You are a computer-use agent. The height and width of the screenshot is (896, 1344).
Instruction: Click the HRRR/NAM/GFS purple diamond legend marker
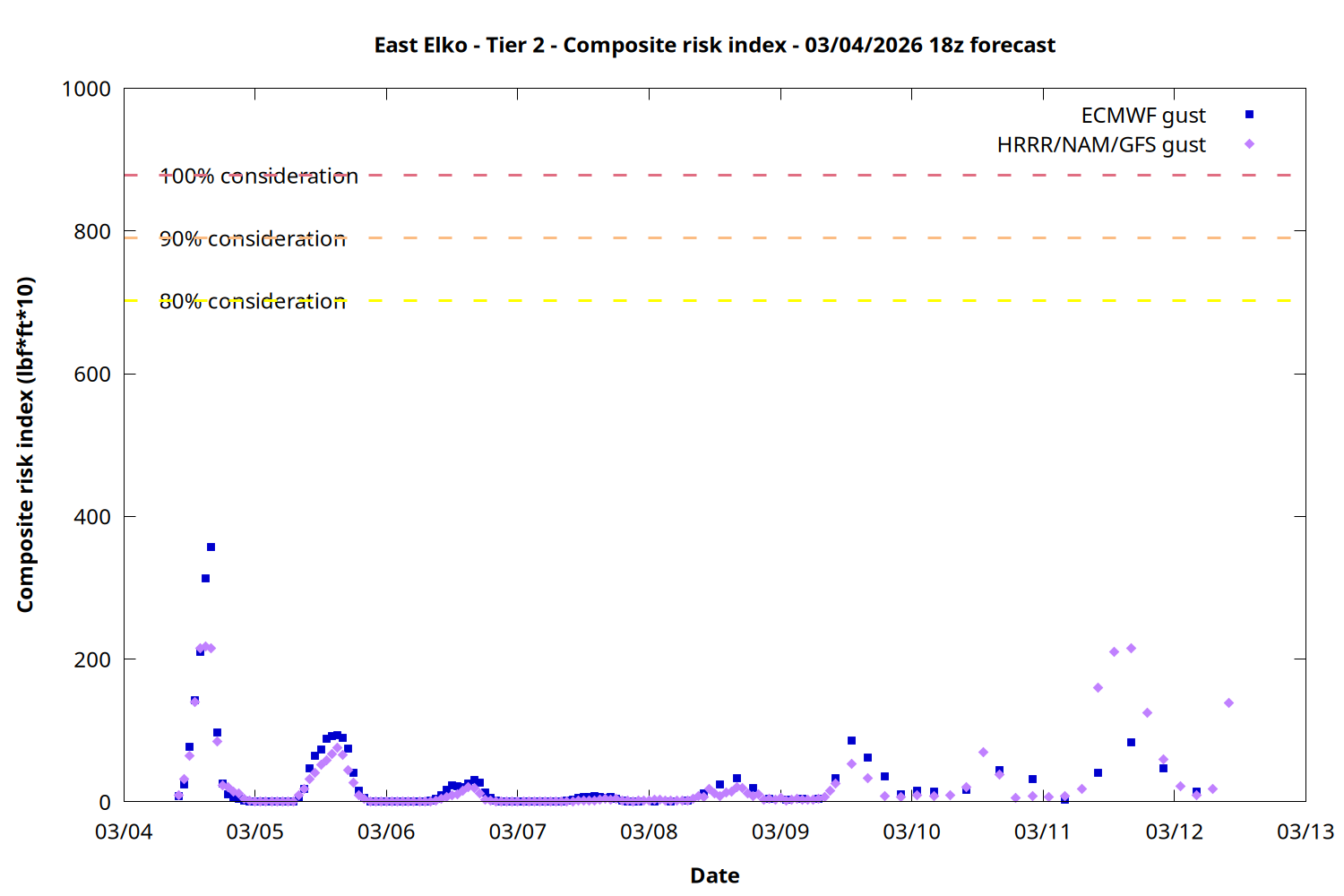pos(1249,144)
